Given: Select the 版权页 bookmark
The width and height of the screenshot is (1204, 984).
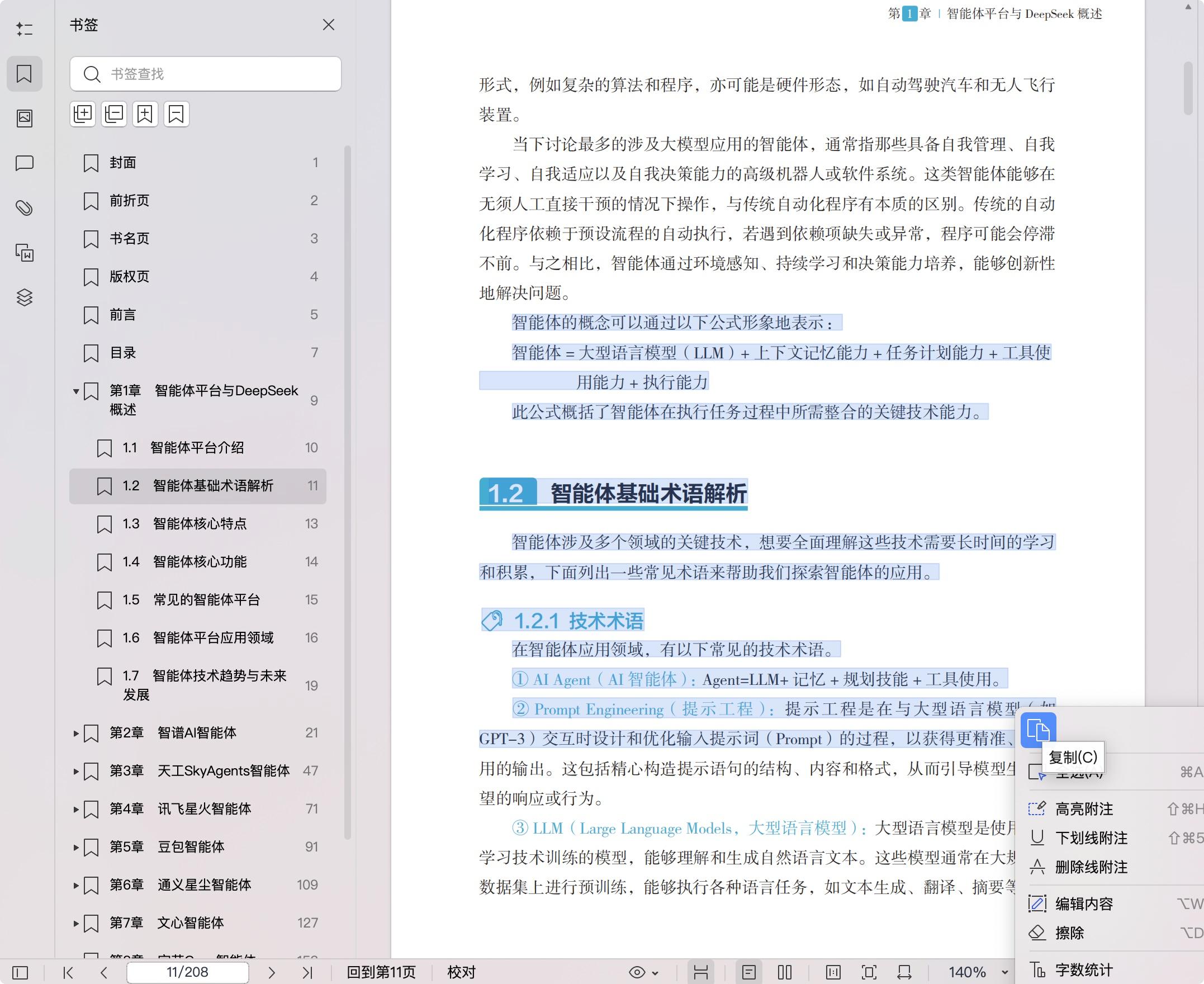Looking at the screenshot, I should coord(198,277).
